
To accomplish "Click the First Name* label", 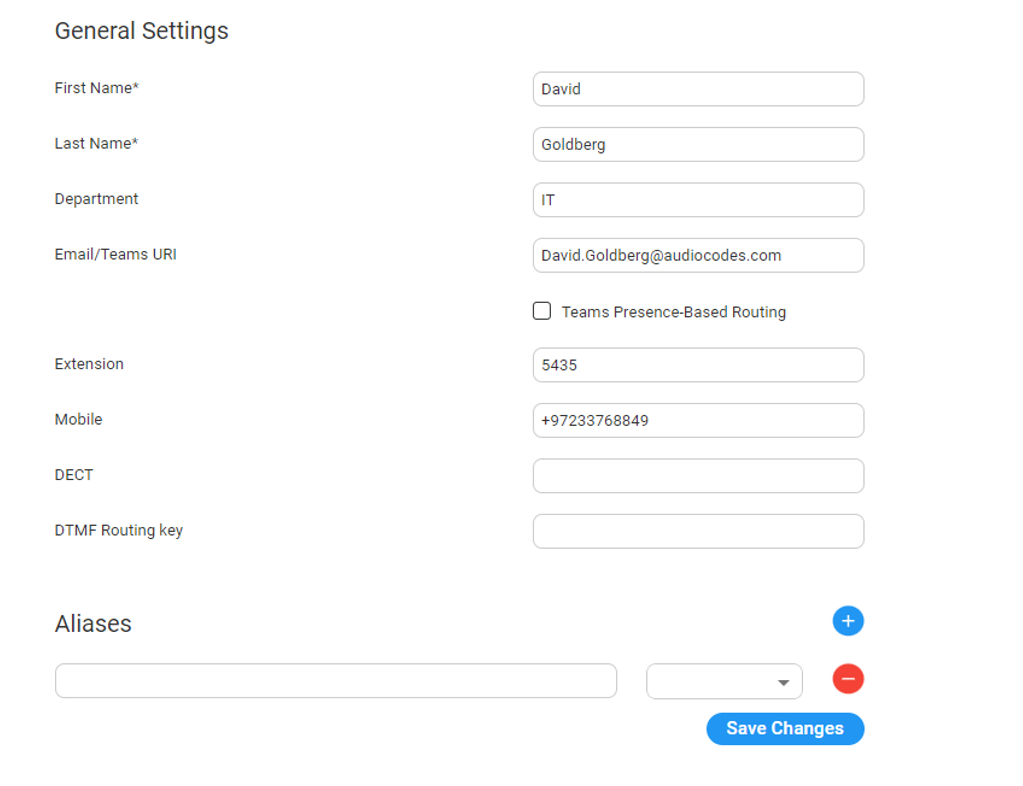I will coord(96,88).
